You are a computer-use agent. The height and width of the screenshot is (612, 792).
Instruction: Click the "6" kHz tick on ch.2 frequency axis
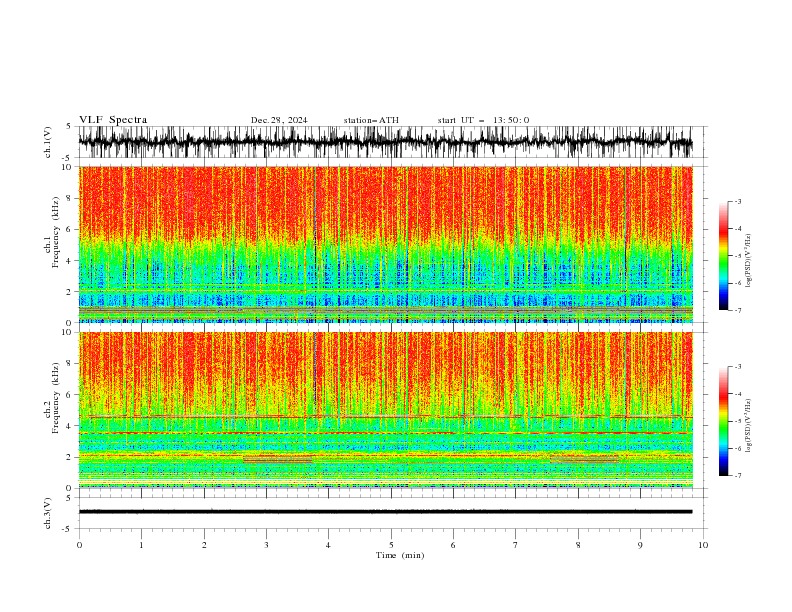click(69, 394)
